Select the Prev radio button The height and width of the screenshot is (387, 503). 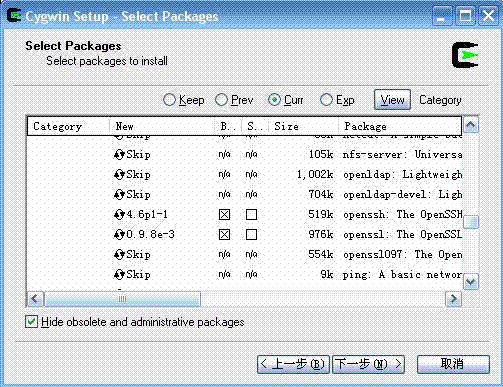pyautogui.click(x=221, y=100)
